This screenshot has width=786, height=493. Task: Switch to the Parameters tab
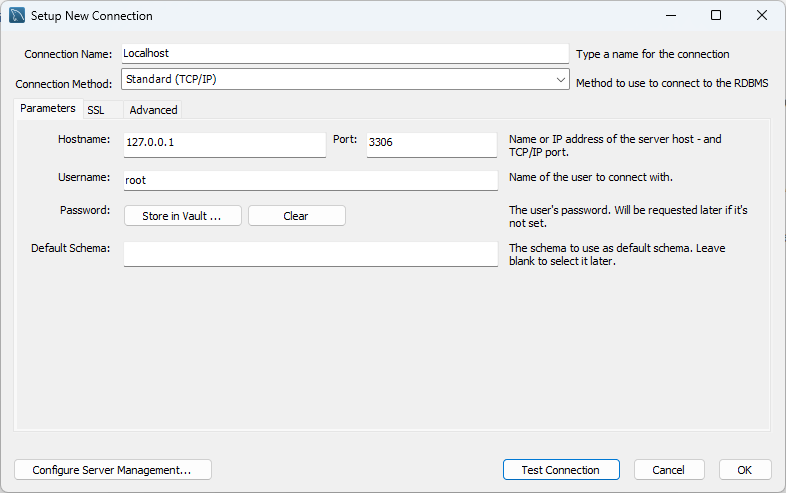(47, 109)
